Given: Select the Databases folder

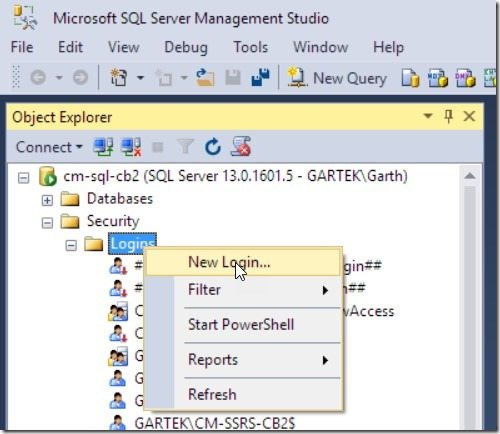Looking at the screenshot, I should [120, 199].
